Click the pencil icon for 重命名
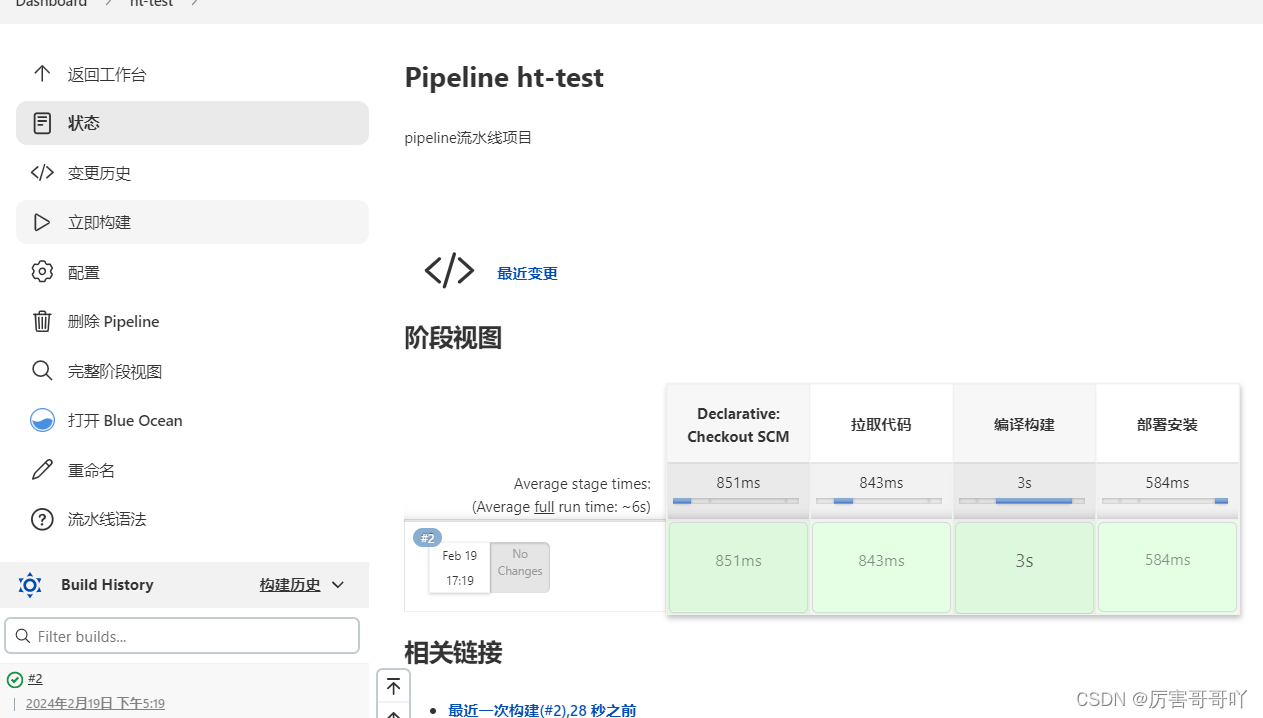 [x=42, y=470]
